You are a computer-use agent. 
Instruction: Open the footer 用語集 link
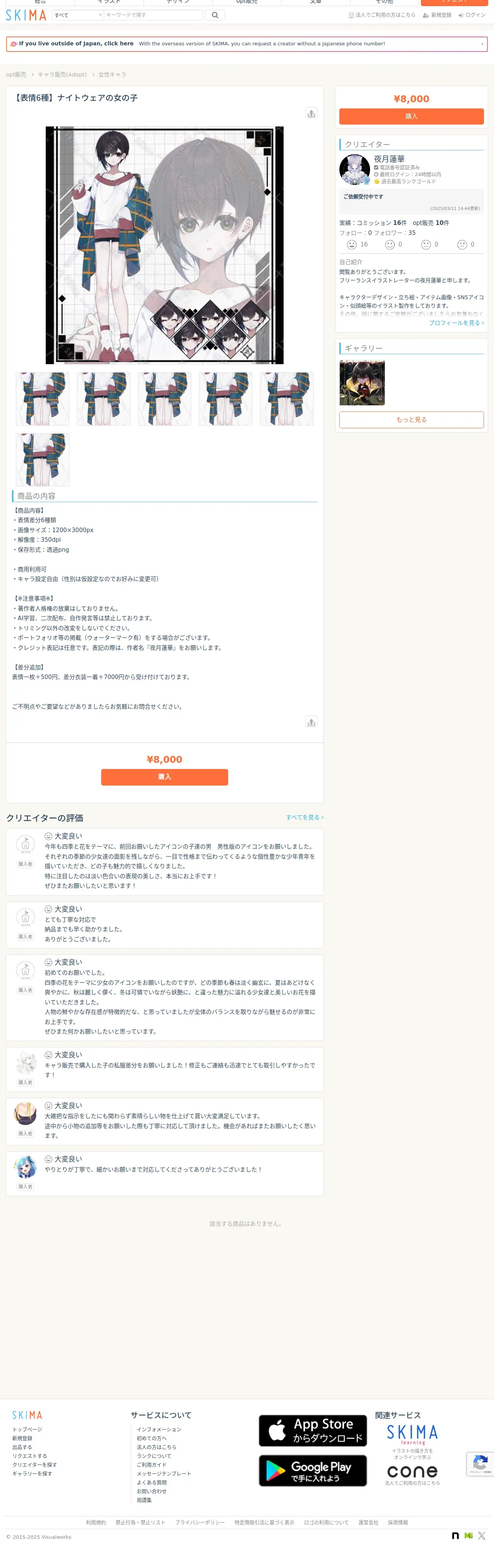pos(144,1500)
